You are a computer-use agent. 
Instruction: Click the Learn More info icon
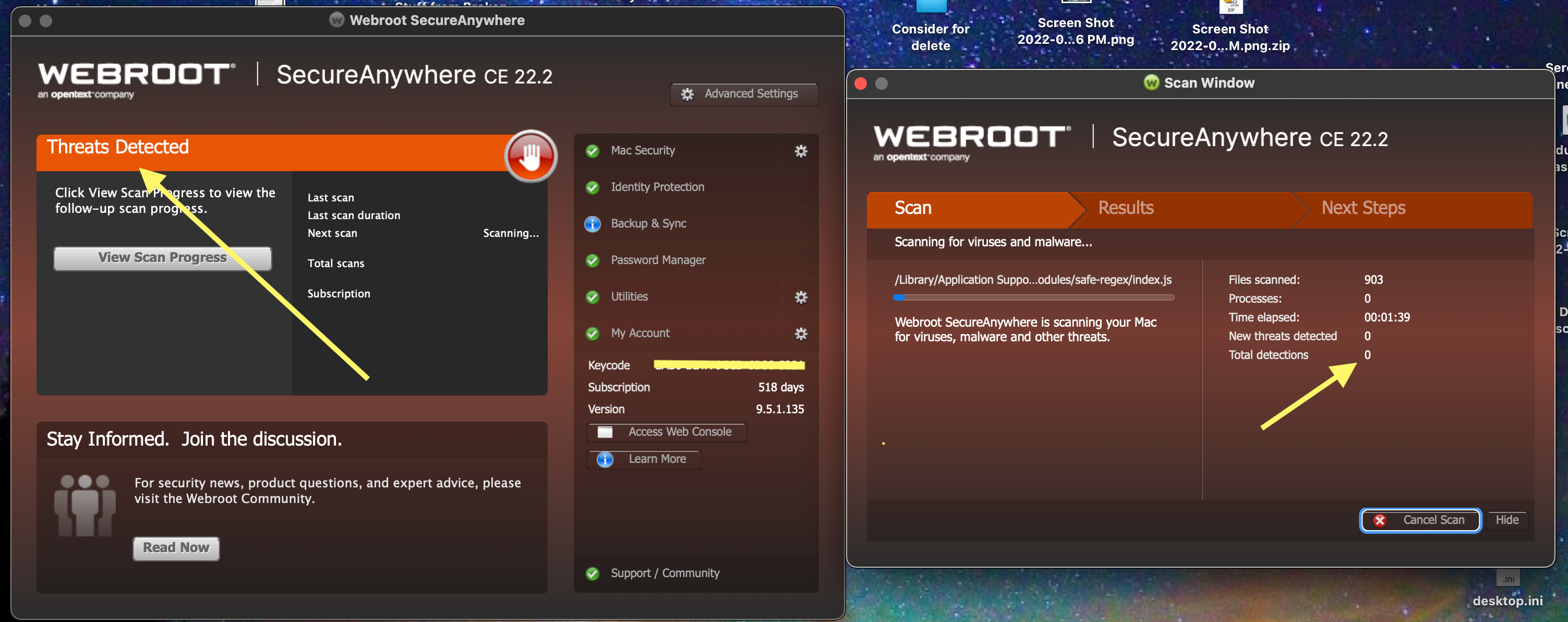click(605, 459)
